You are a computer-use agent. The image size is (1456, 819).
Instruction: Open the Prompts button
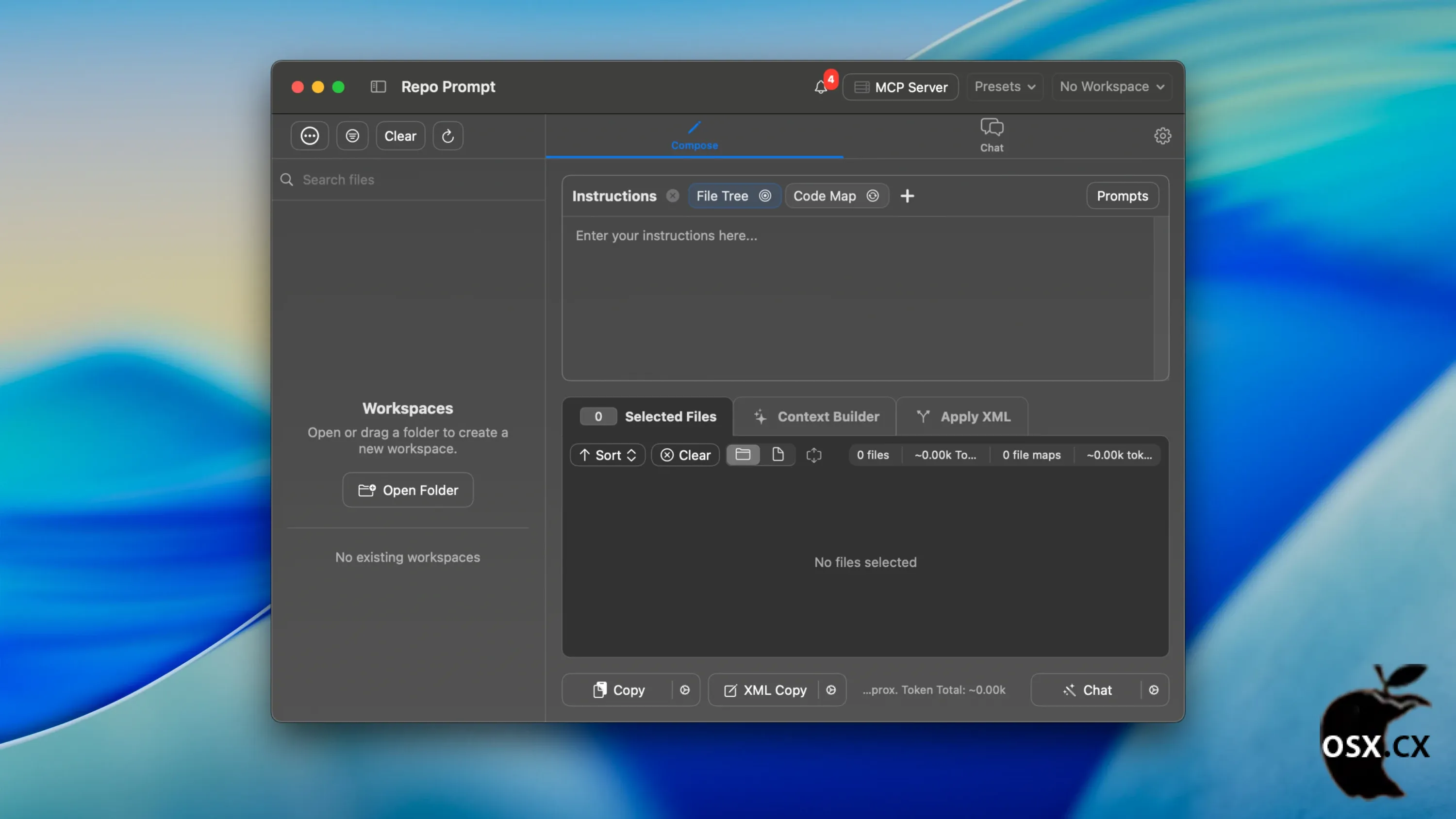[x=1122, y=196]
